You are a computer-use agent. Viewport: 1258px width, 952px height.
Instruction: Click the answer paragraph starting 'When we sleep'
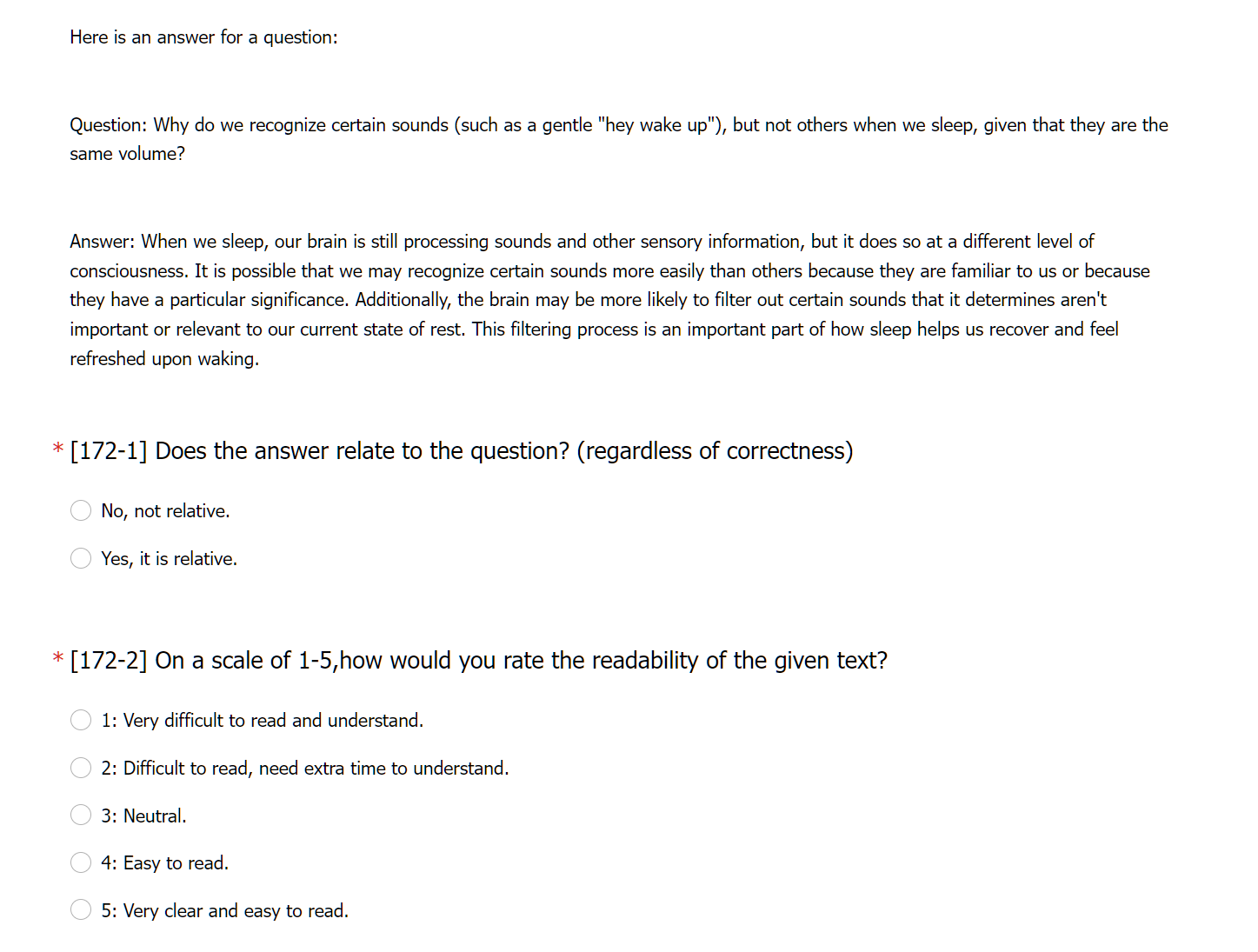(609, 300)
